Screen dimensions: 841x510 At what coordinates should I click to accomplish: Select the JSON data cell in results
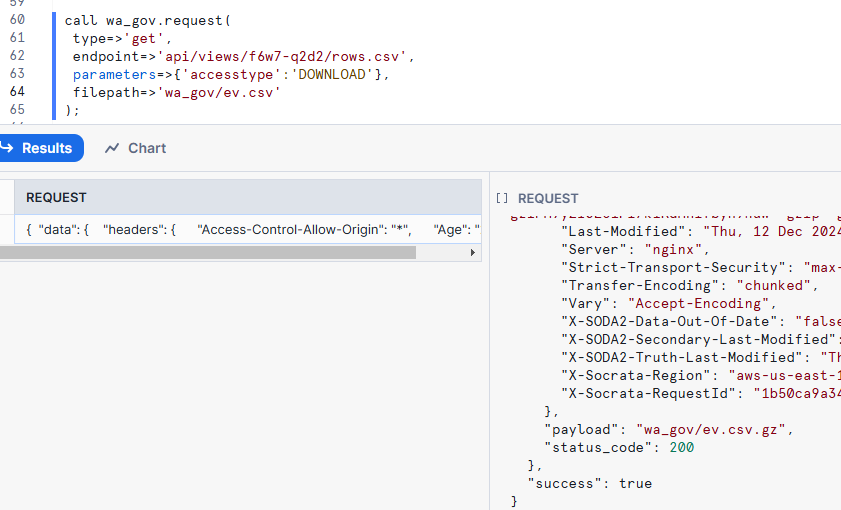[x=250, y=229]
